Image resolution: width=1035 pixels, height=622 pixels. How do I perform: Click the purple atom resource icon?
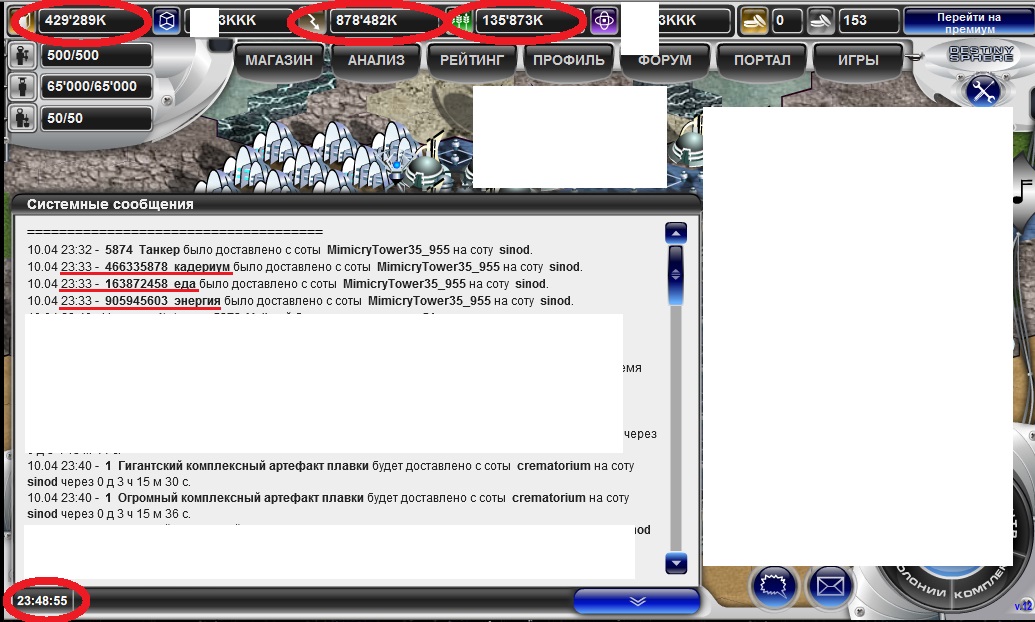[x=603, y=20]
